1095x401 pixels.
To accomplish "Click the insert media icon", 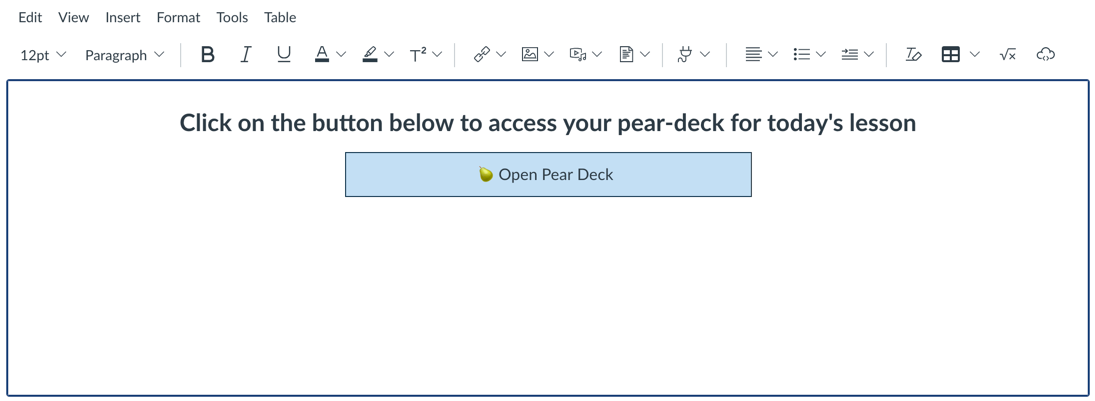I will tap(578, 54).
